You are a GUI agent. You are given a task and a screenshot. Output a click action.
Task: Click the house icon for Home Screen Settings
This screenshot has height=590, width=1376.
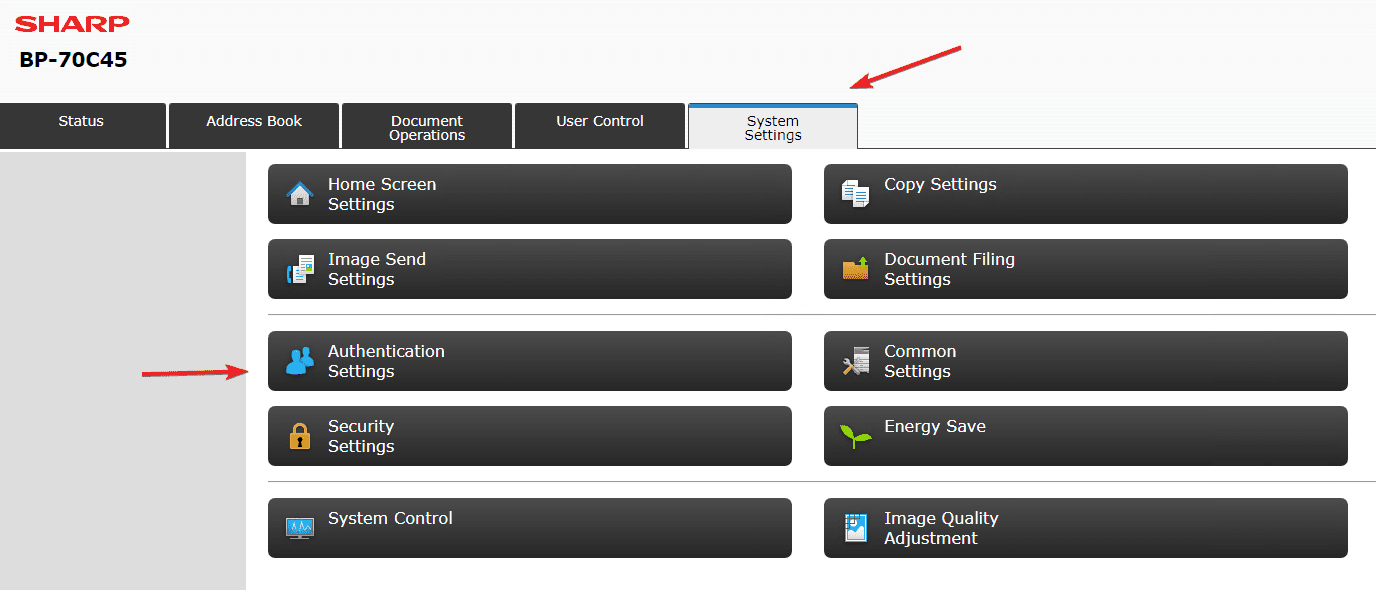click(x=300, y=194)
